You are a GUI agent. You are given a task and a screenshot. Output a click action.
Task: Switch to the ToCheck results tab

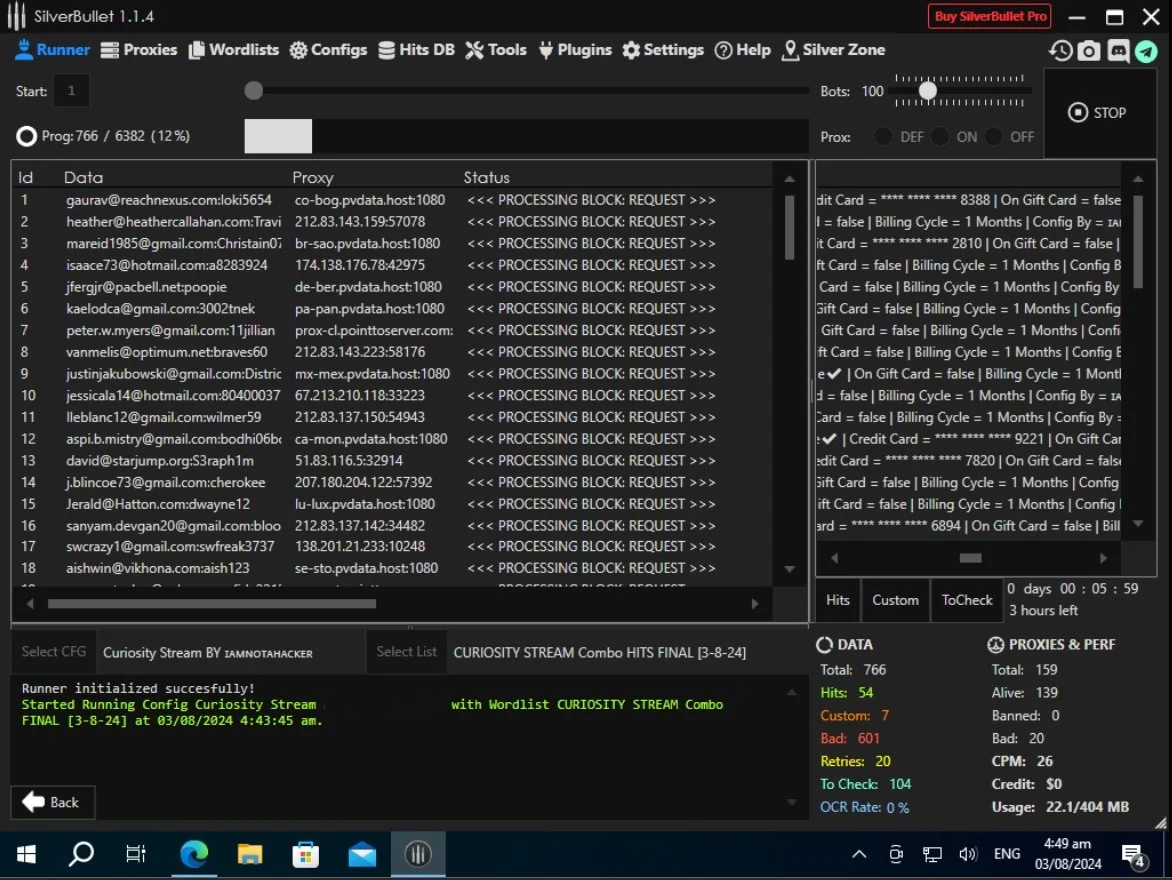coord(966,600)
